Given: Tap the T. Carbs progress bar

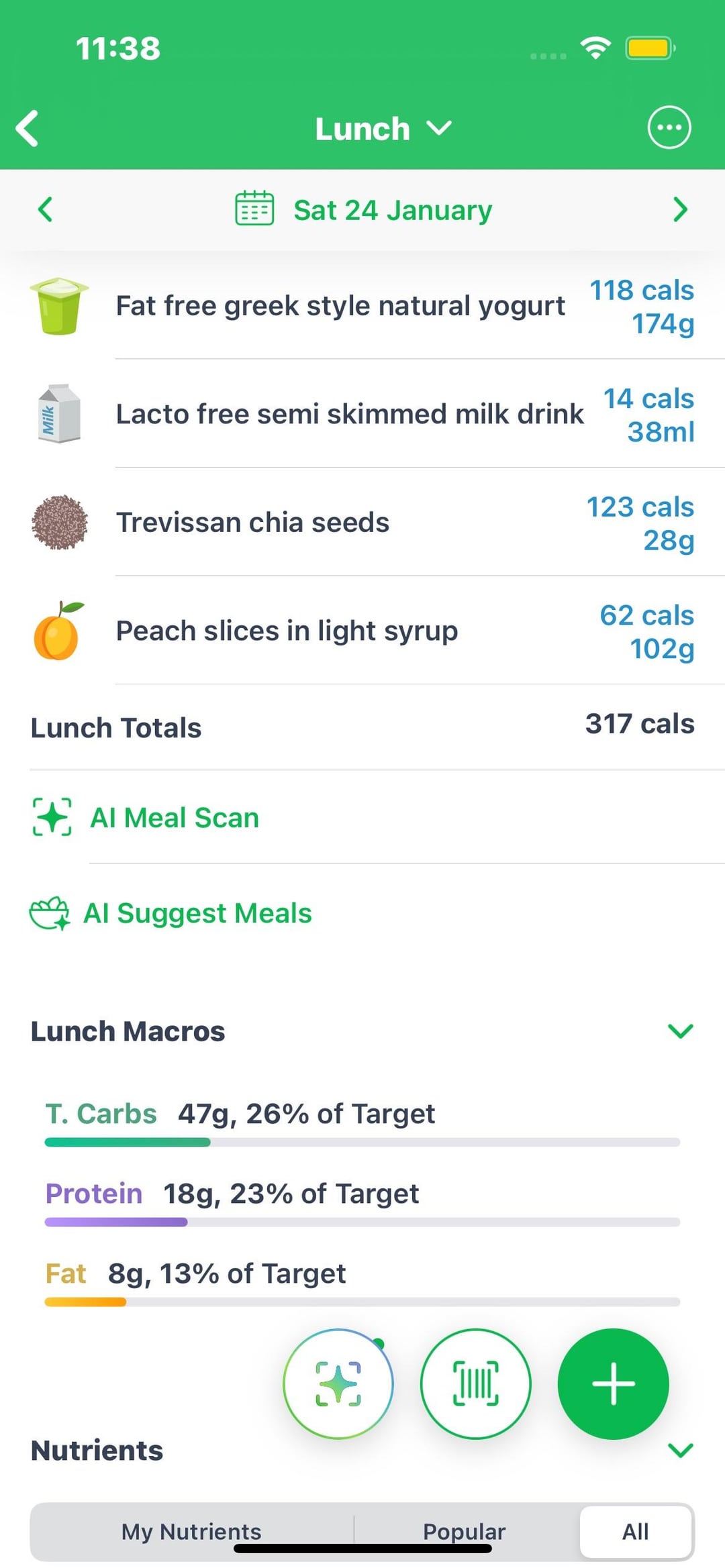Looking at the screenshot, I should pos(362,1142).
